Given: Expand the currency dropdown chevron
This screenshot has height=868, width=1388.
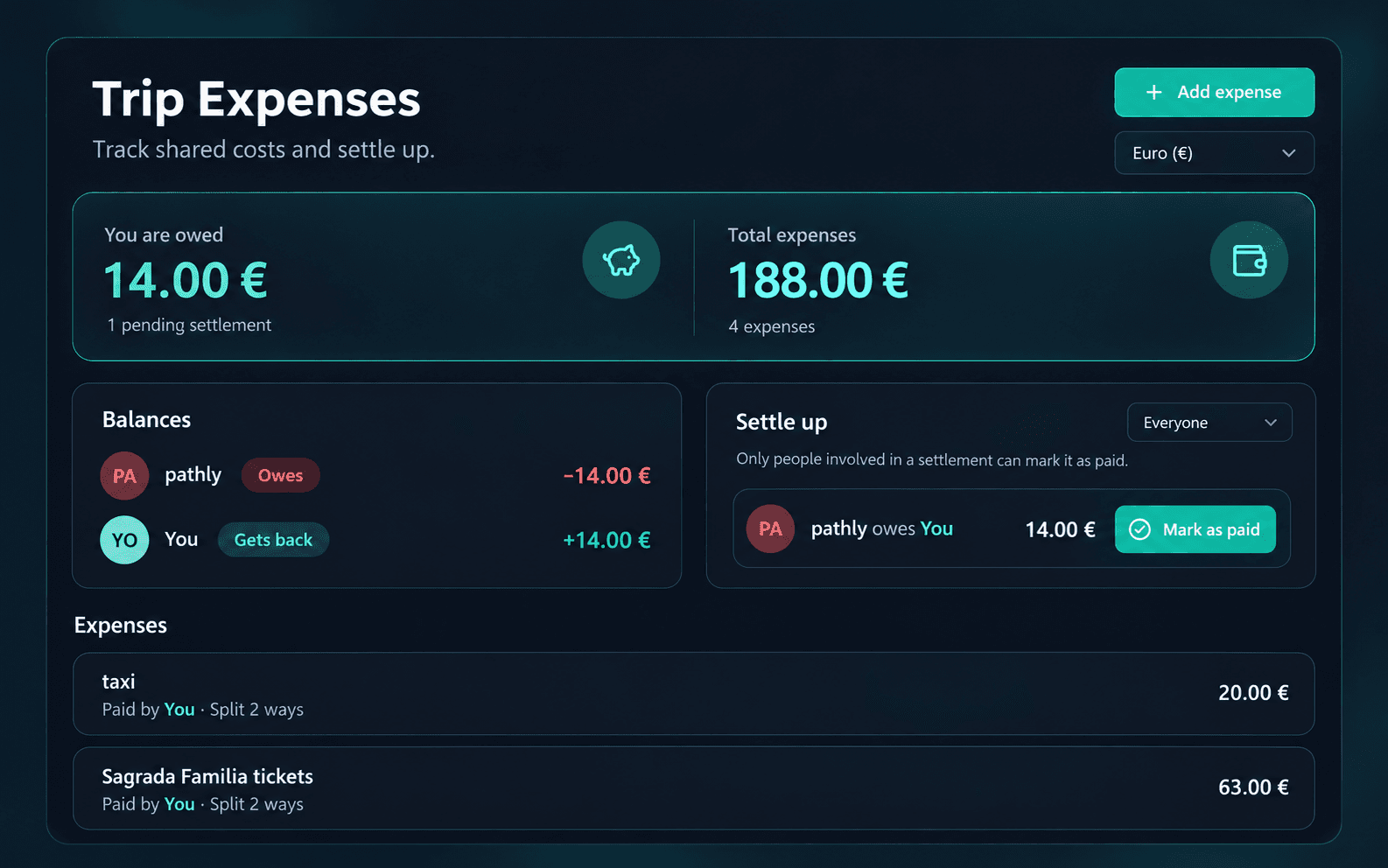Looking at the screenshot, I should pos(1288,153).
